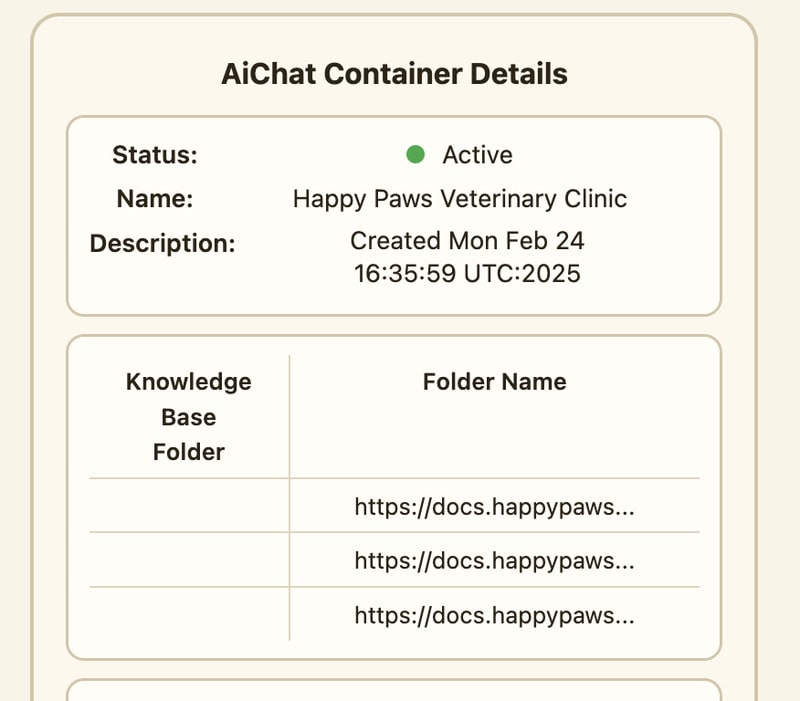Click the 16:35:59 UTC timestamp line

[x=467, y=273]
